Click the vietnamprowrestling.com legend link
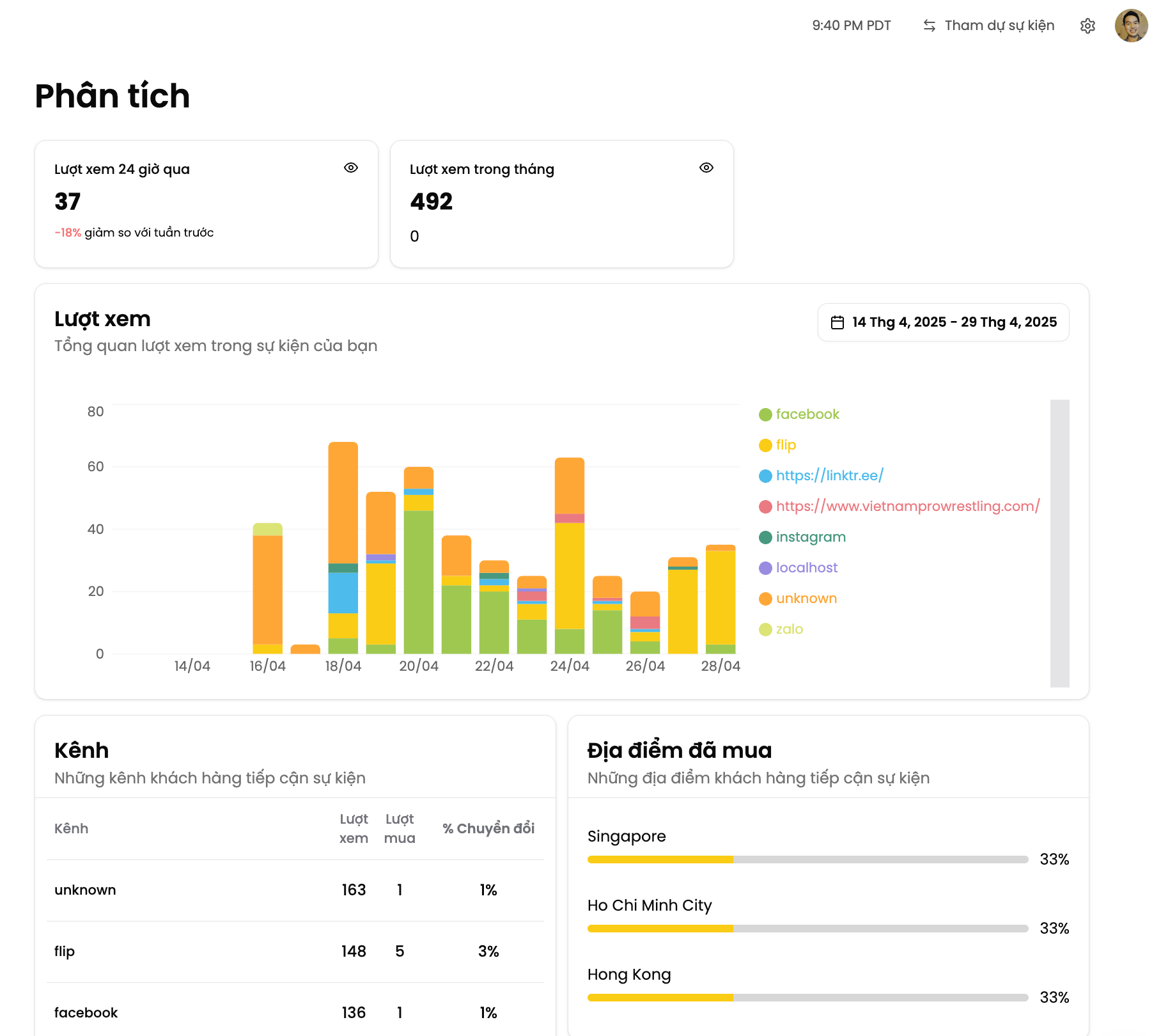Image resolution: width=1161 pixels, height=1036 pixels. 907,506
